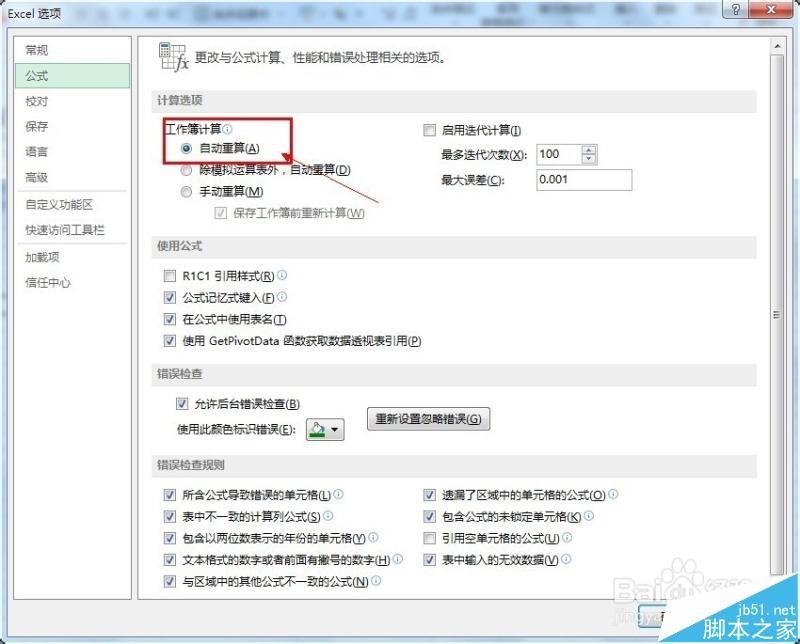Click the info icon beside 手动重算 option
The image size is (800, 644).
pos(268,191)
